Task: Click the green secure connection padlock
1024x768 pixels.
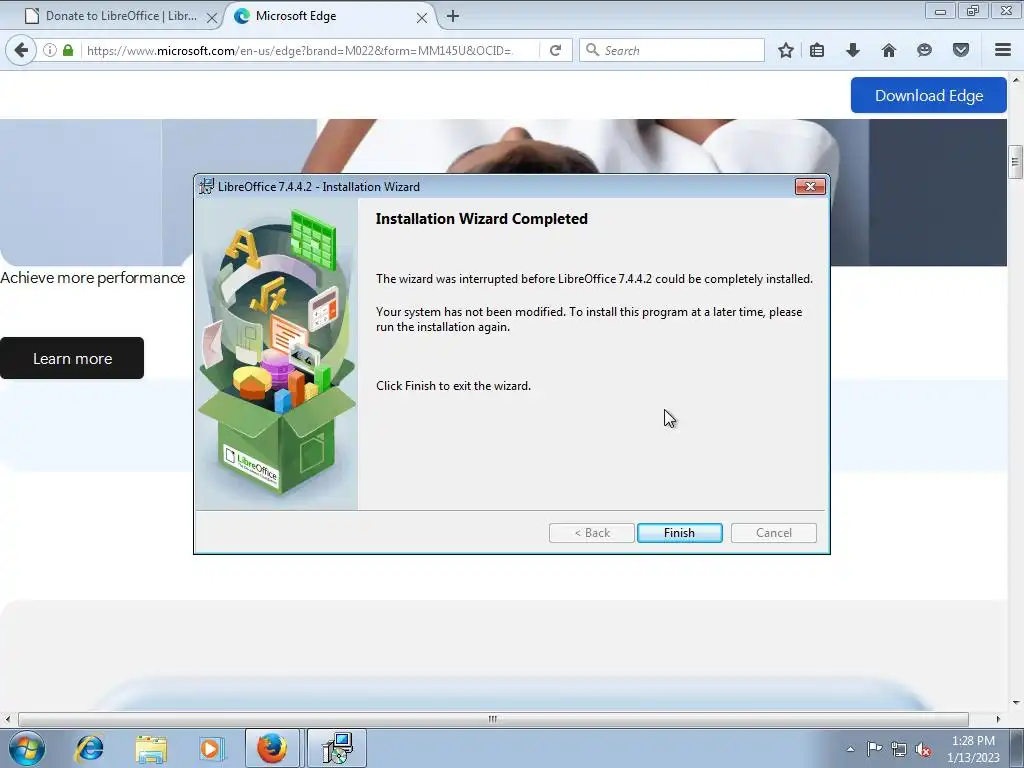Action: coord(68,50)
